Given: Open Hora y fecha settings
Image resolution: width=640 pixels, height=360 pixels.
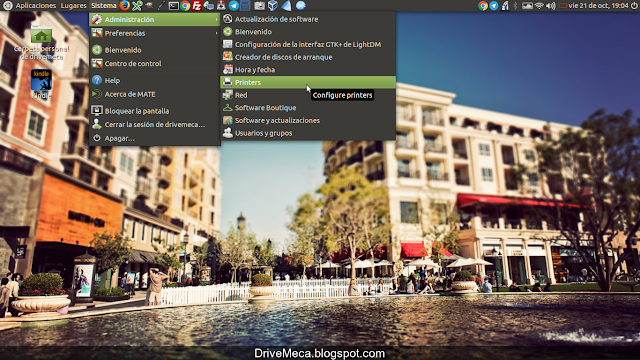Looking at the screenshot, I should click(x=308, y=69).
